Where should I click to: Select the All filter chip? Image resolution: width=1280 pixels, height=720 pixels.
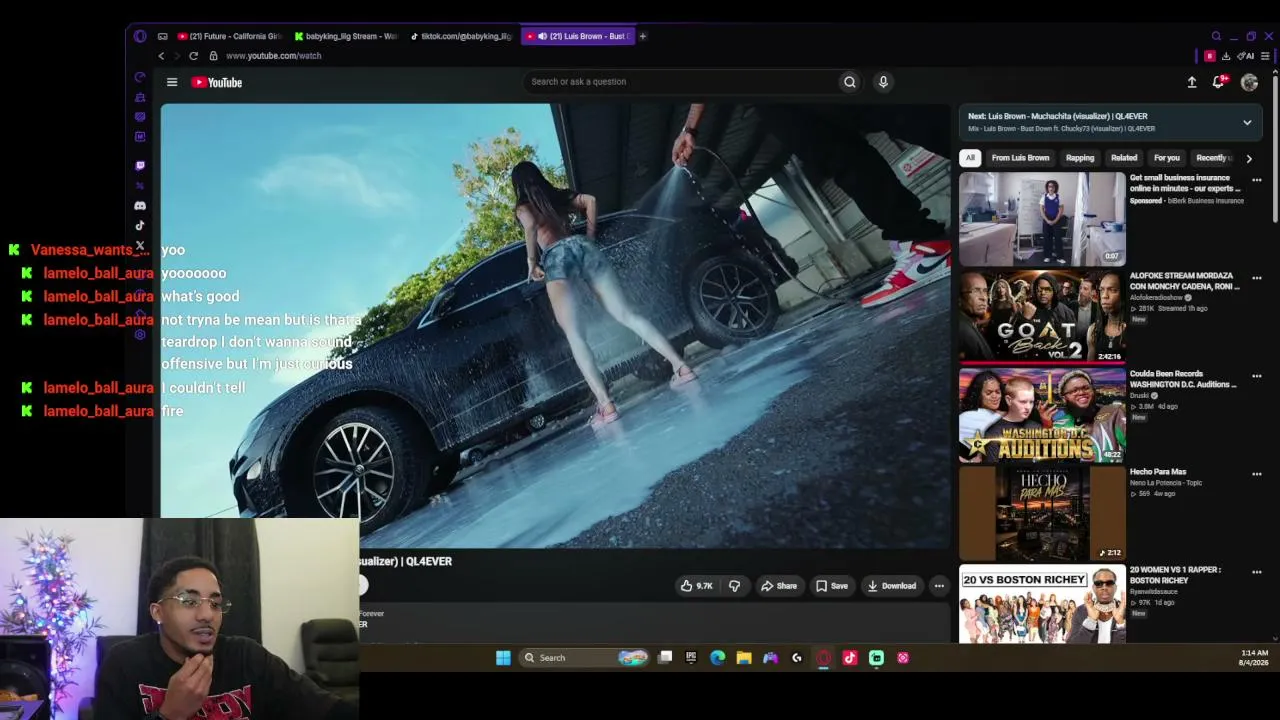click(970, 158)
